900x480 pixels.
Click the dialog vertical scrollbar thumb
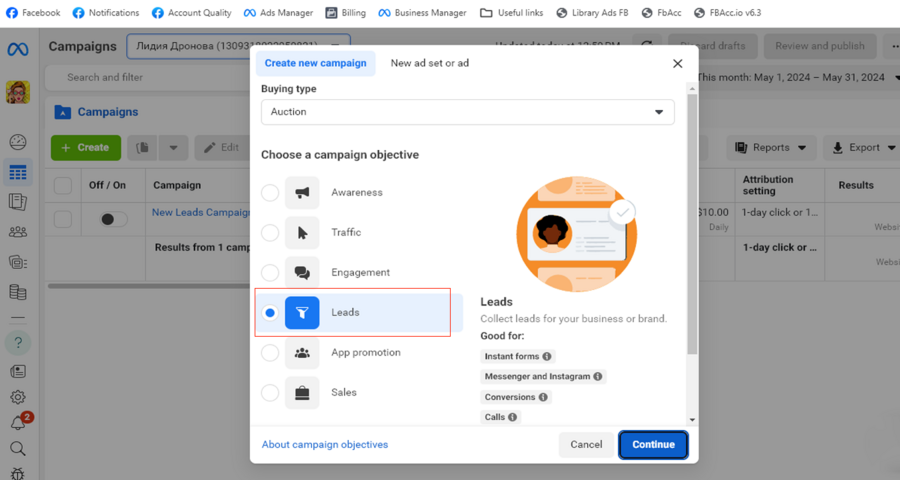click(x=692, y=224)
